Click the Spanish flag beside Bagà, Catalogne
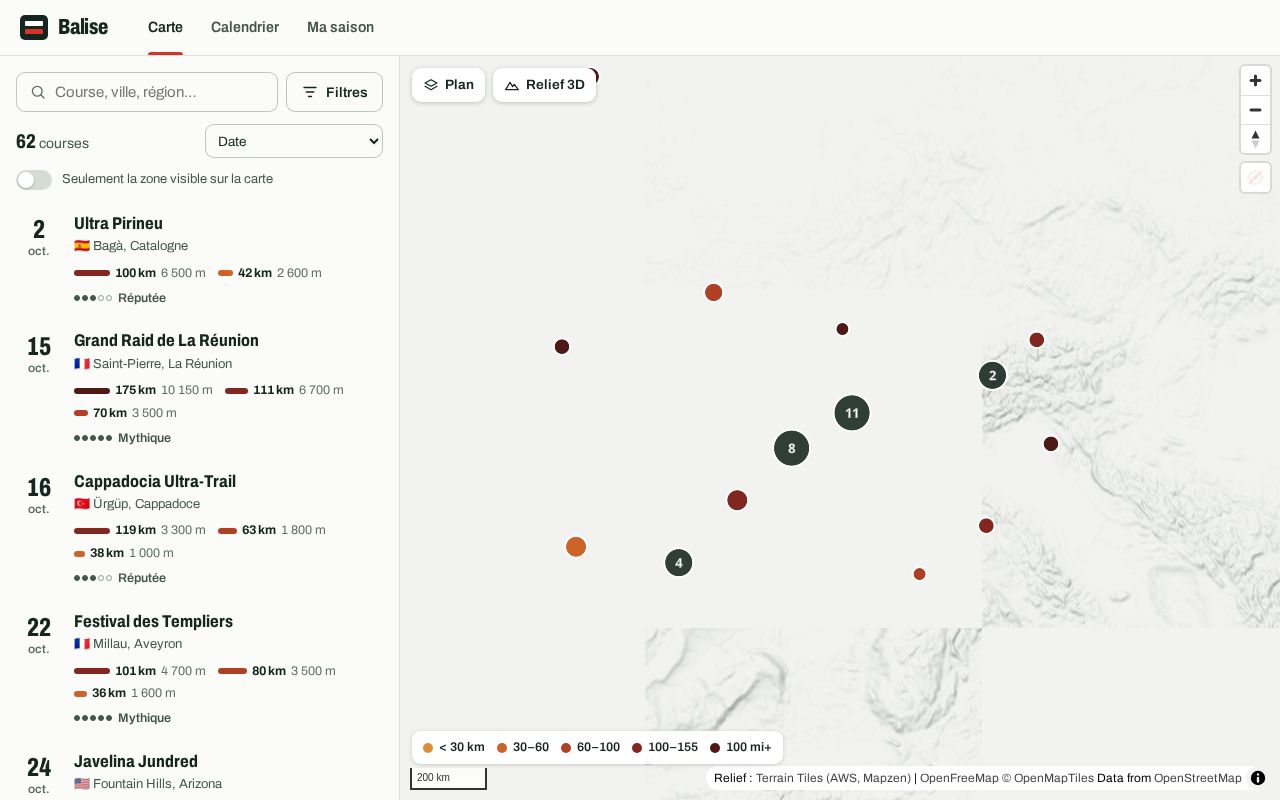The width and height of the screenshot is (1280, 800). [x=82, y=246]
